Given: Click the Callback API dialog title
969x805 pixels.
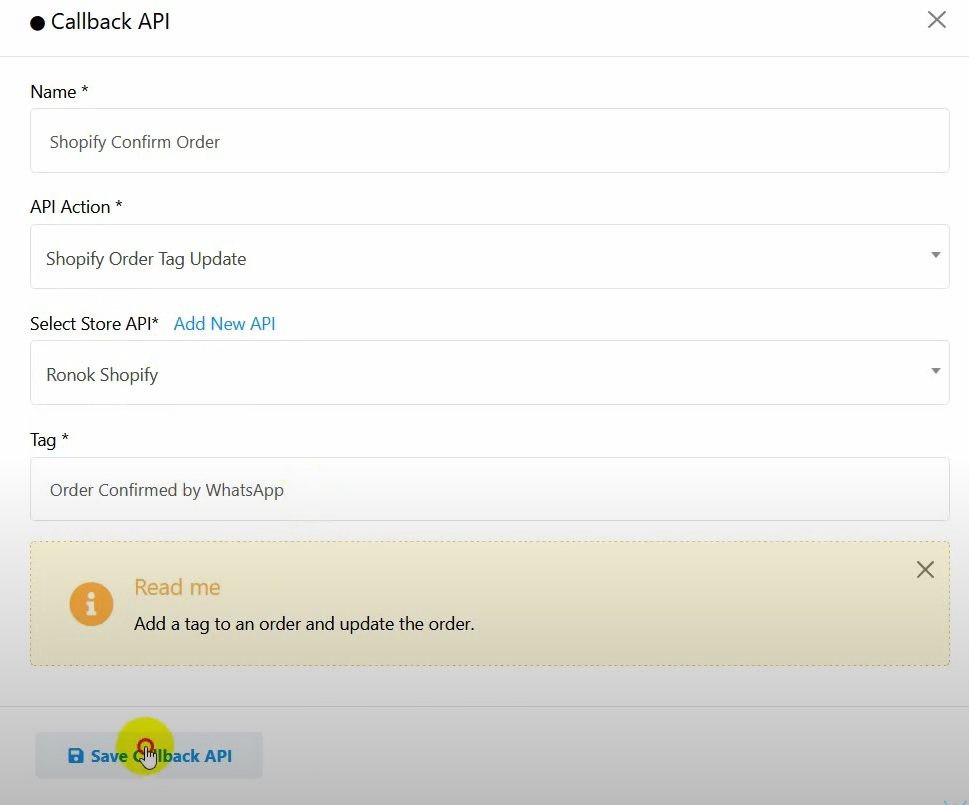Looking at the screenshot, I should [110, 22].
